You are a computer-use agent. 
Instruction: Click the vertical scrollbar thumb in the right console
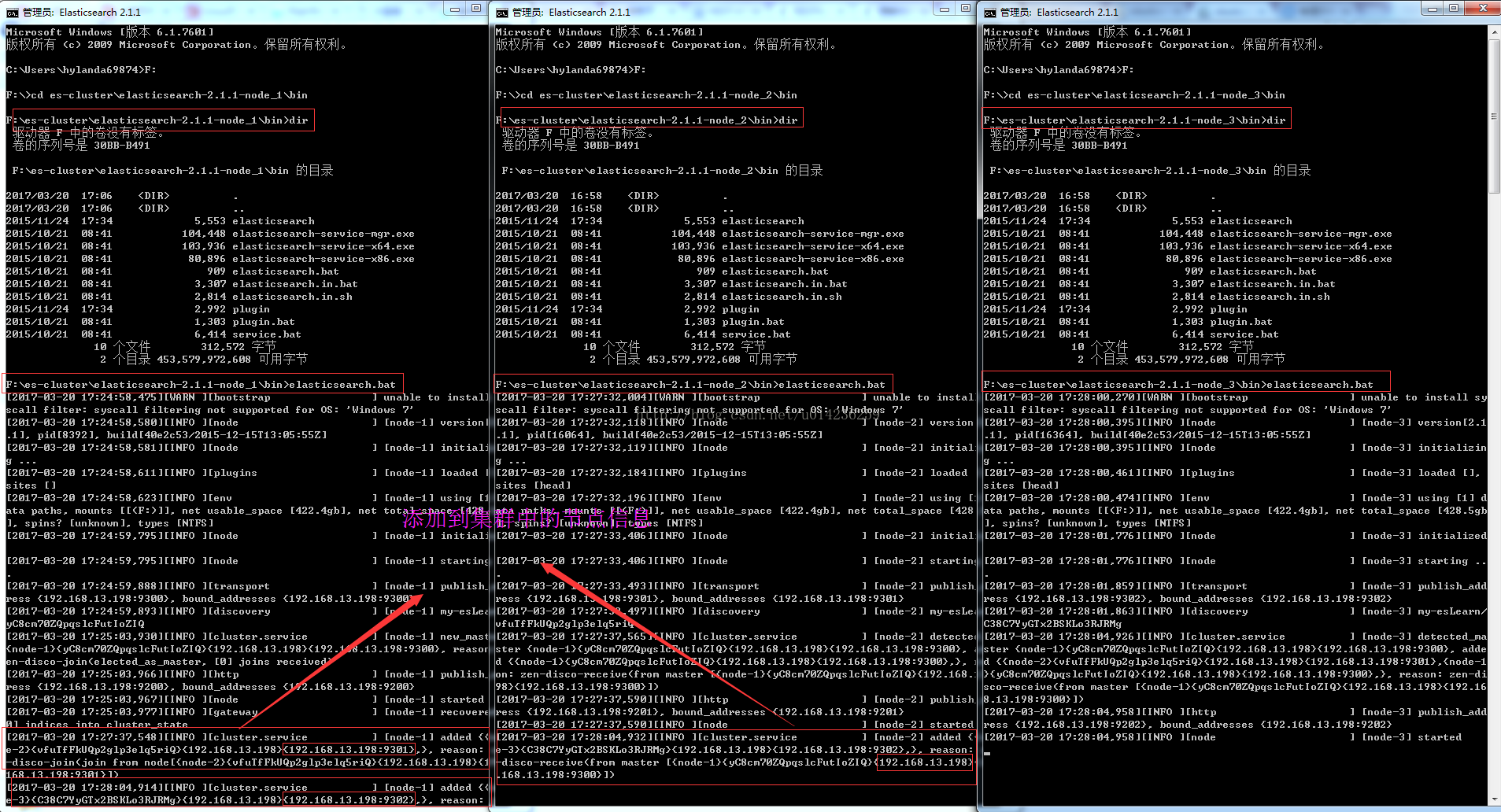coord(1494,116)
